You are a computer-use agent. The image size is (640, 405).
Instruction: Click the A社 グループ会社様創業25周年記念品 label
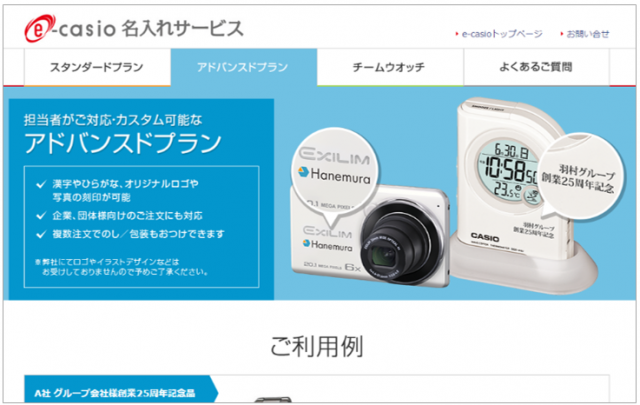(115, 393)
